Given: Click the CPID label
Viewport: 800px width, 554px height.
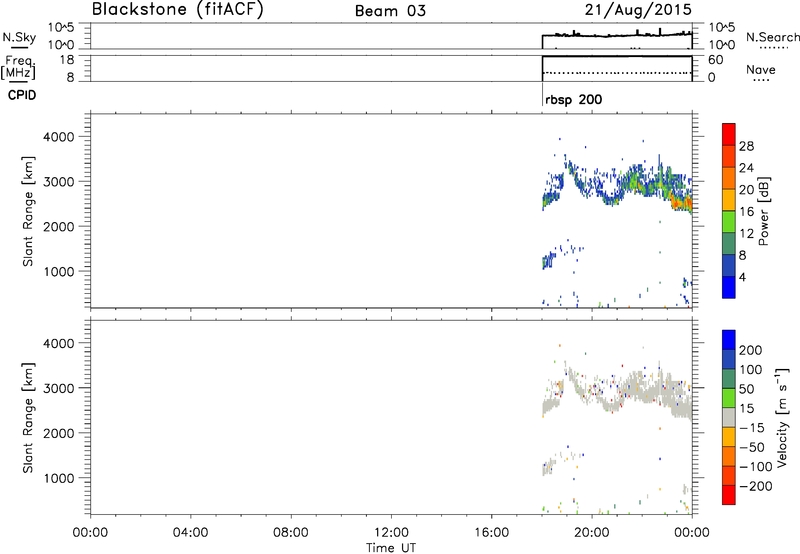Looking at the screenshot, I should (22, 95).
